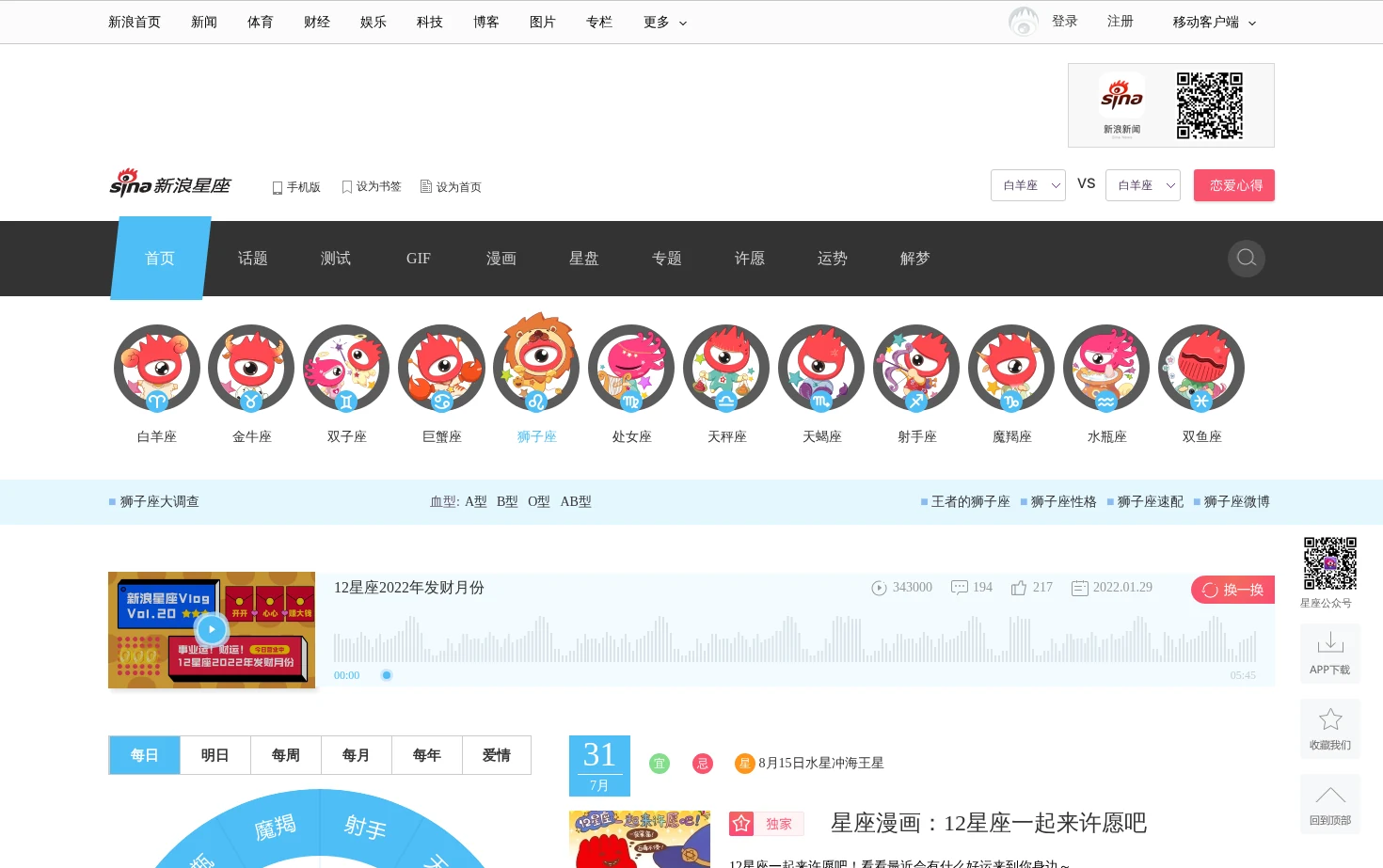
Task: Switch to the 爱情 fortune tab
Action: tap(497, 755)
